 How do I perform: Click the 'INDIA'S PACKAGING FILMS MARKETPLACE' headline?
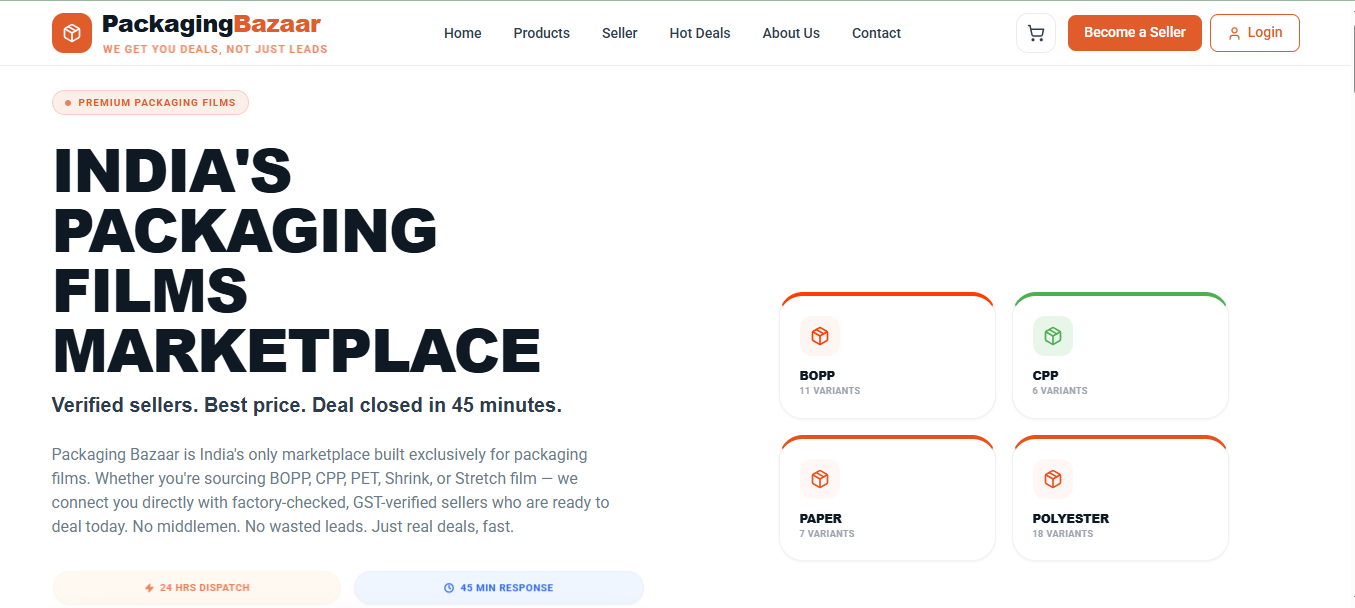pos(296,261)
